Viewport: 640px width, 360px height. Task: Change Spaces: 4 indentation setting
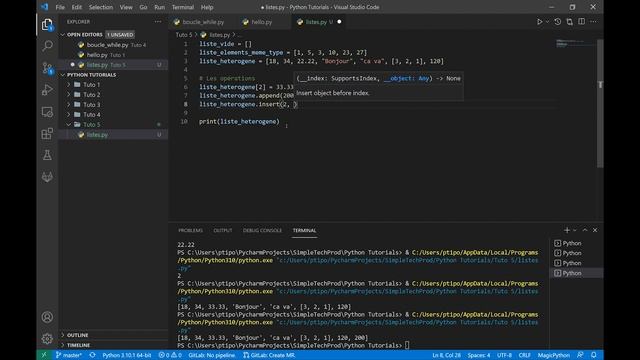[479, 355]
